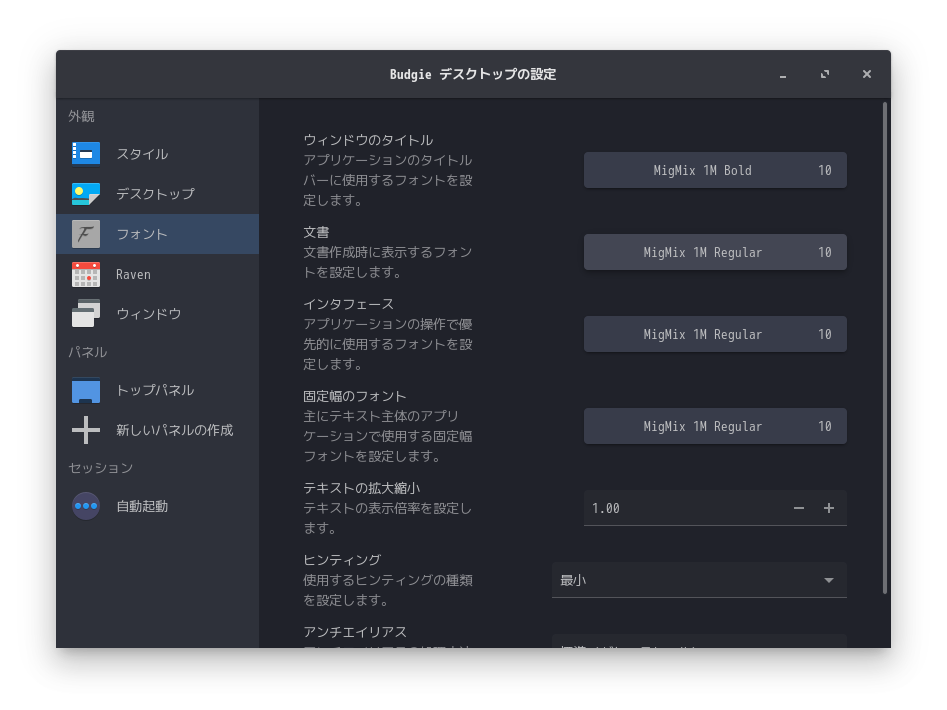Maximize the Budgie settings window
947x710 pixels.
click(x=825, y=74)
